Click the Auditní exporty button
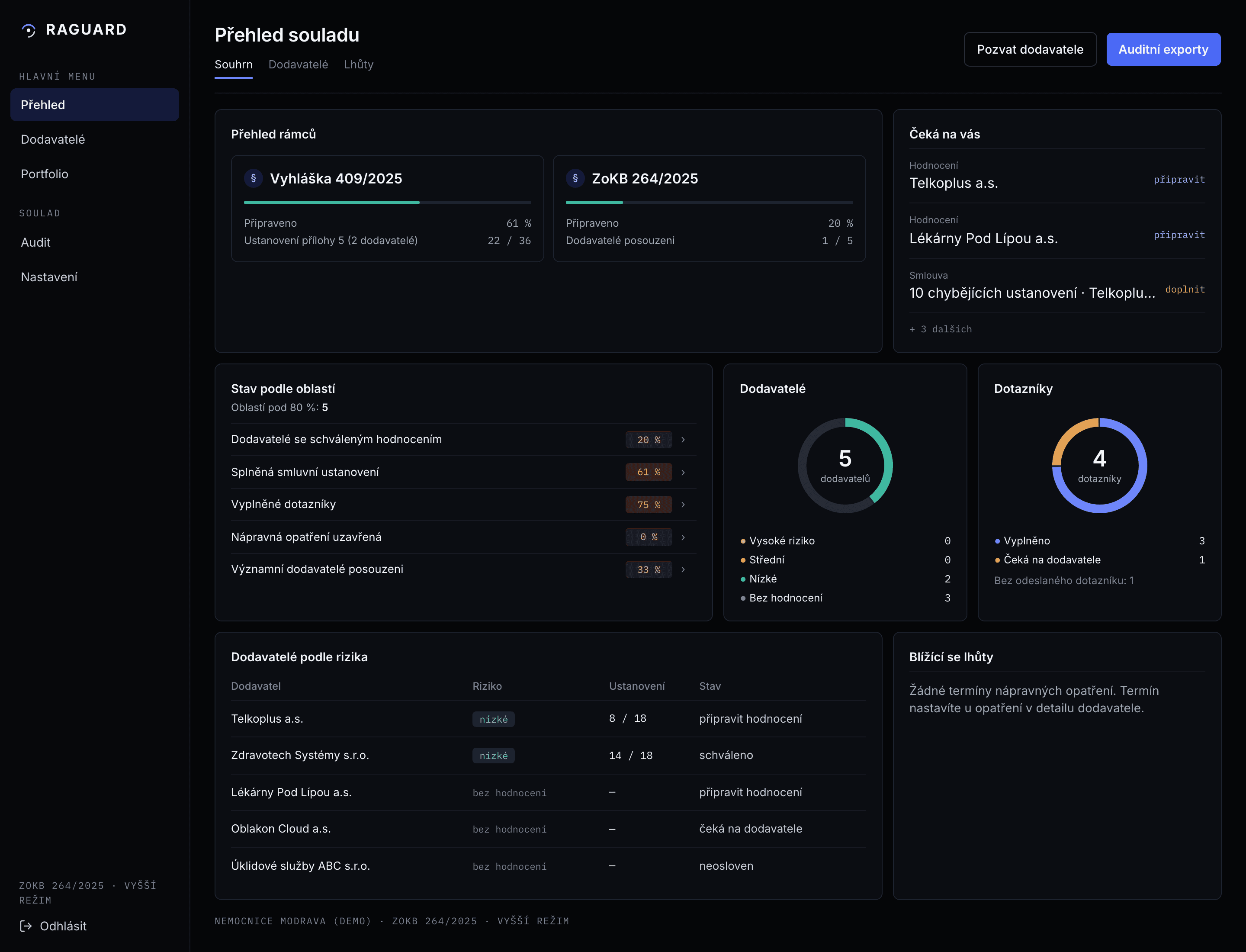This screenshot has height=952, width=1246. coord(1163,49)
